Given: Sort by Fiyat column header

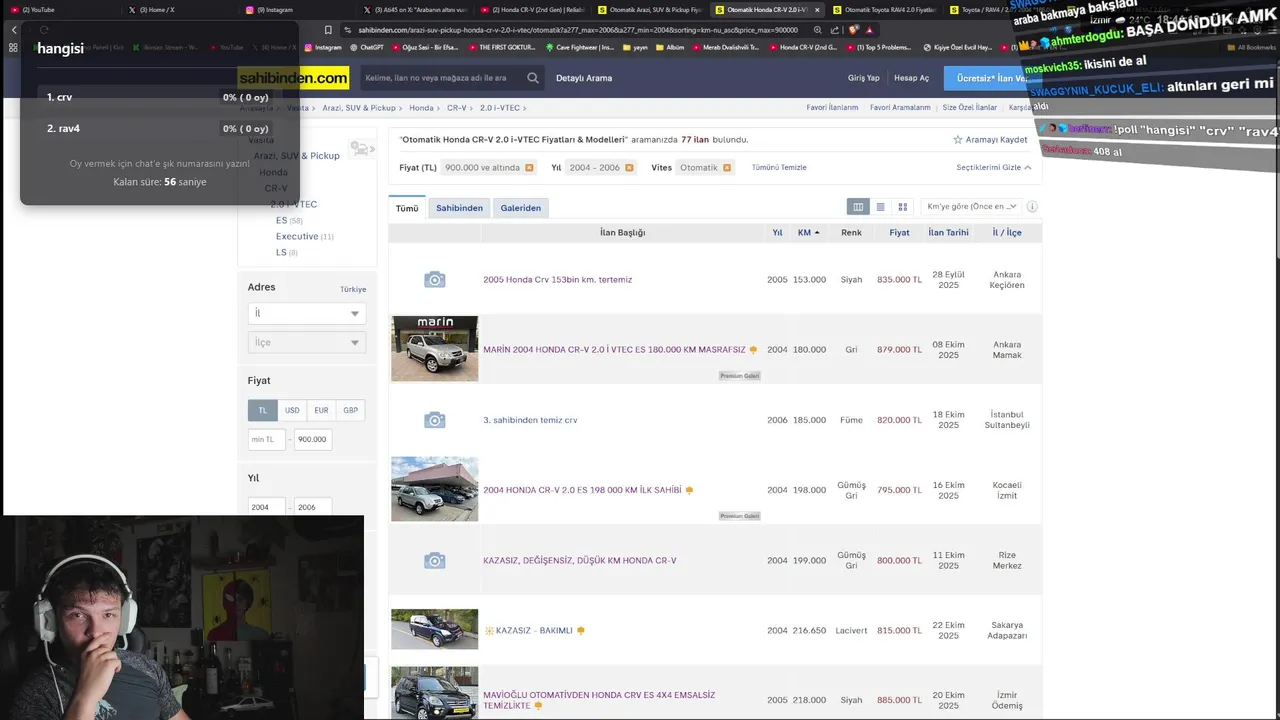Looking at the screenshot, I should [899, 233].
